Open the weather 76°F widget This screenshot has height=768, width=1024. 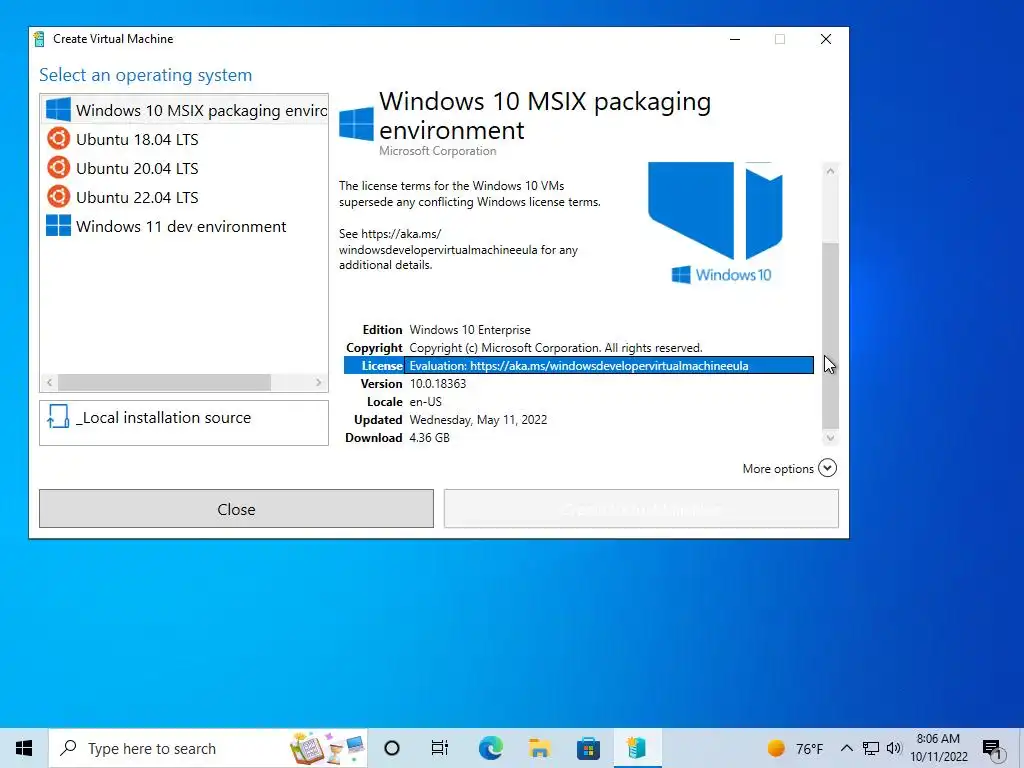[x=795, y=748]
